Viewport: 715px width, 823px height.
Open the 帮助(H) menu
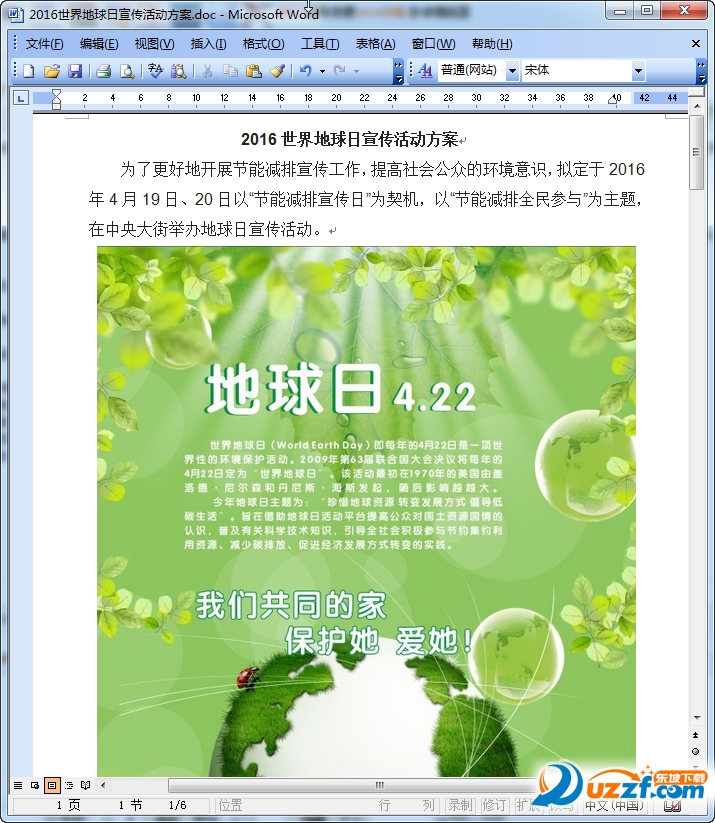point(492,44)
